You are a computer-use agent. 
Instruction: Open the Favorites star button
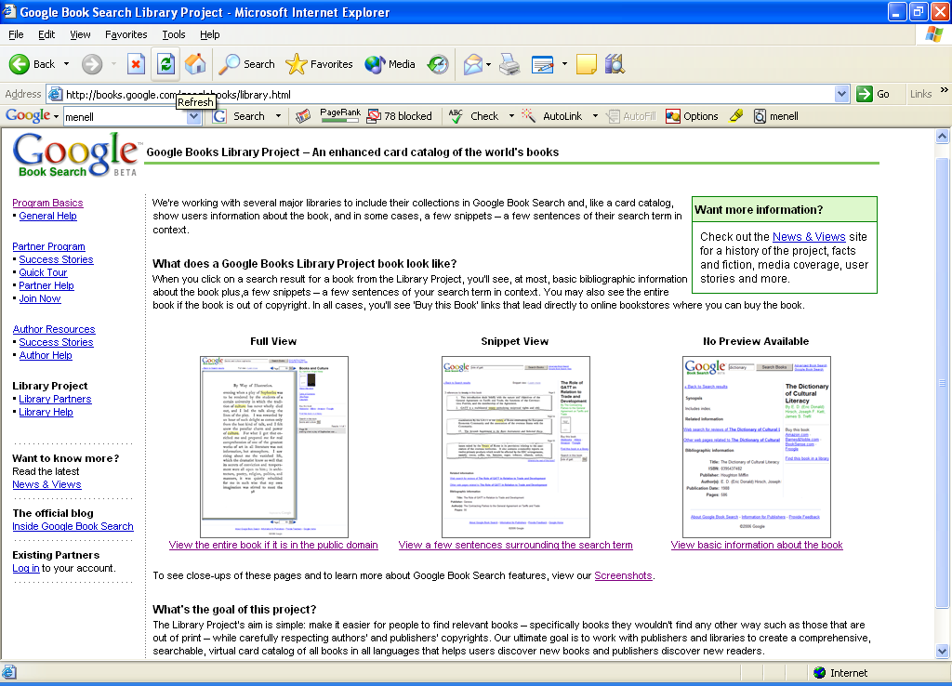[319, 64]
